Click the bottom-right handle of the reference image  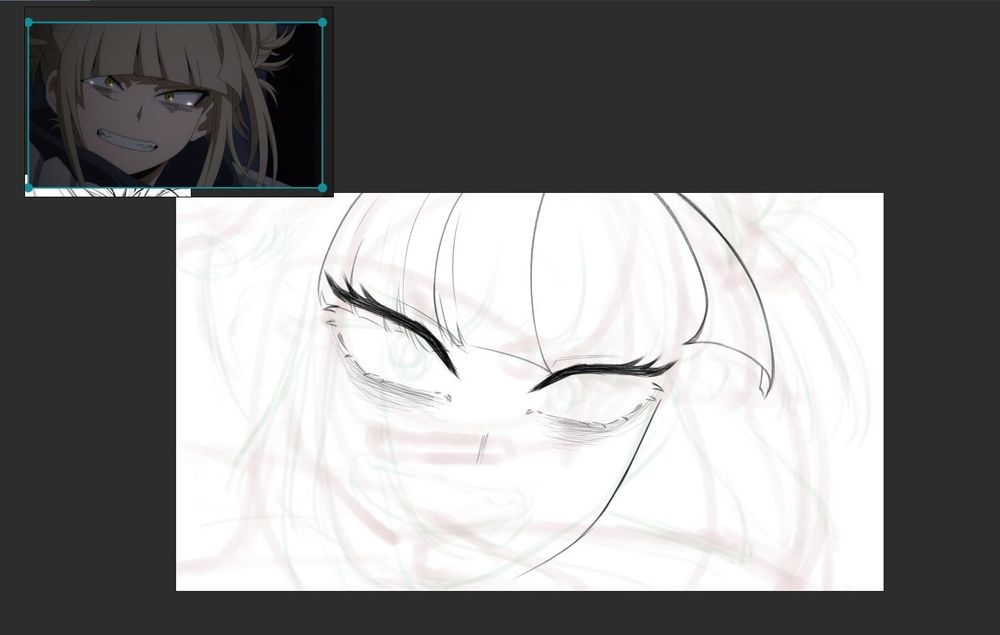pos(322,187)
